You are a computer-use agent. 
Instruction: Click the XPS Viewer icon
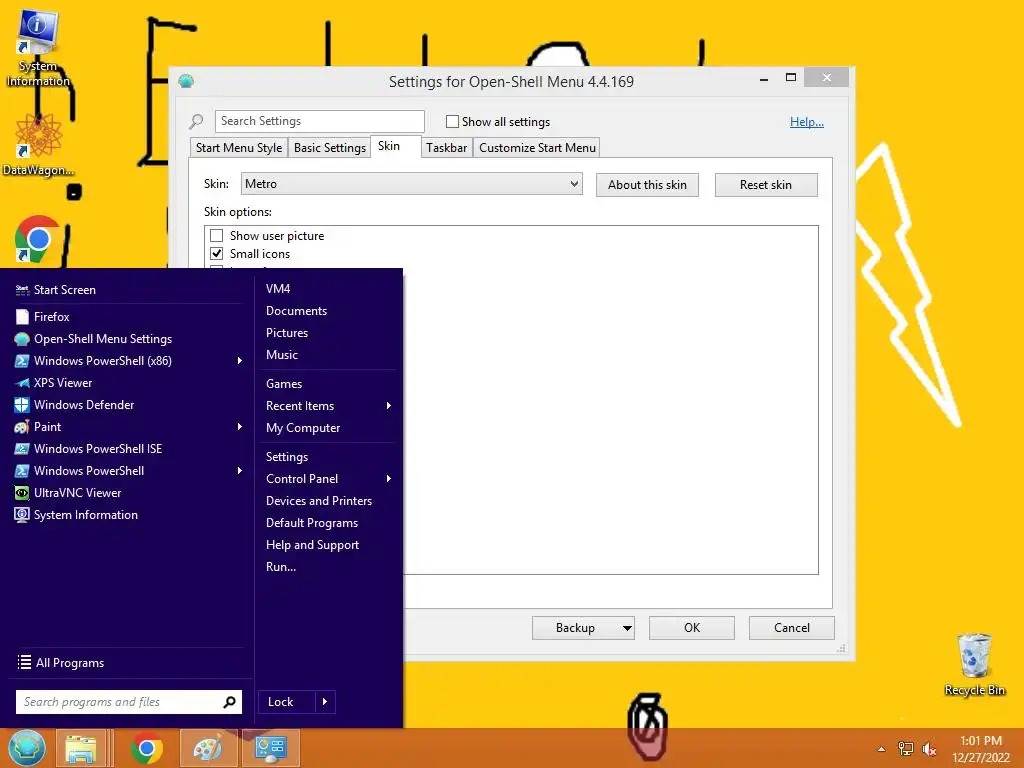(22, 383)
